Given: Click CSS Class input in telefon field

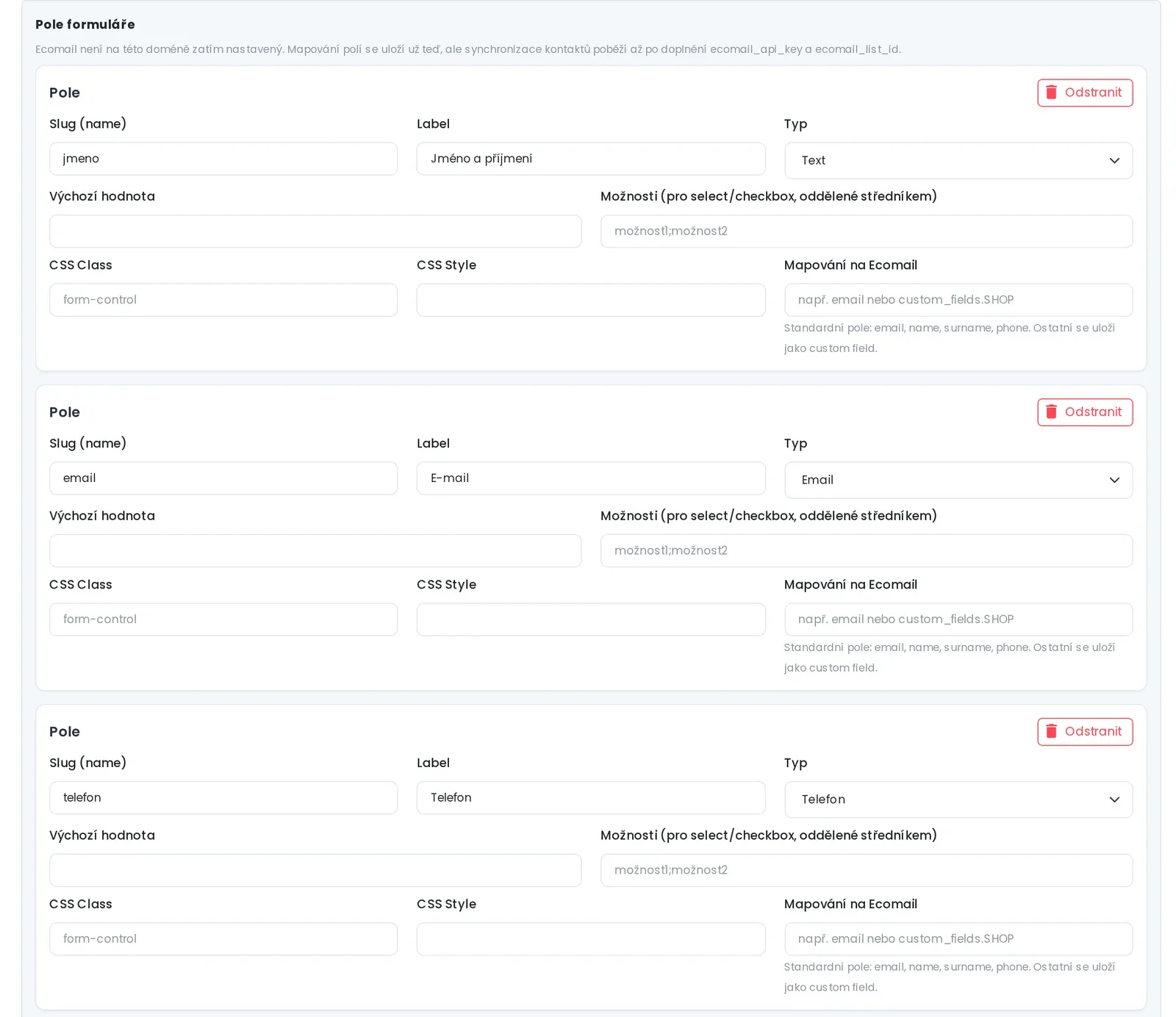Looking at the screenshot, I should tap(223, 939).
